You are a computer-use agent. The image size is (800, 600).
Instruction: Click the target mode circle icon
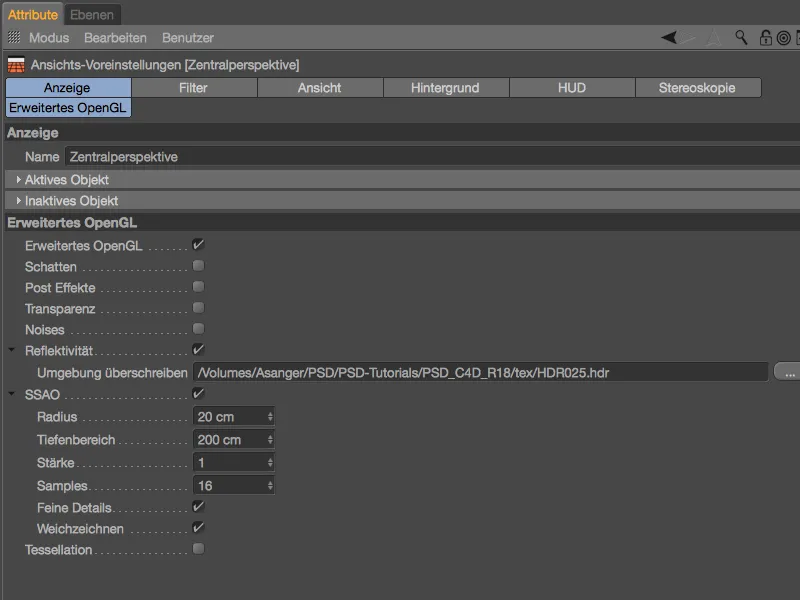pos(784,38)
